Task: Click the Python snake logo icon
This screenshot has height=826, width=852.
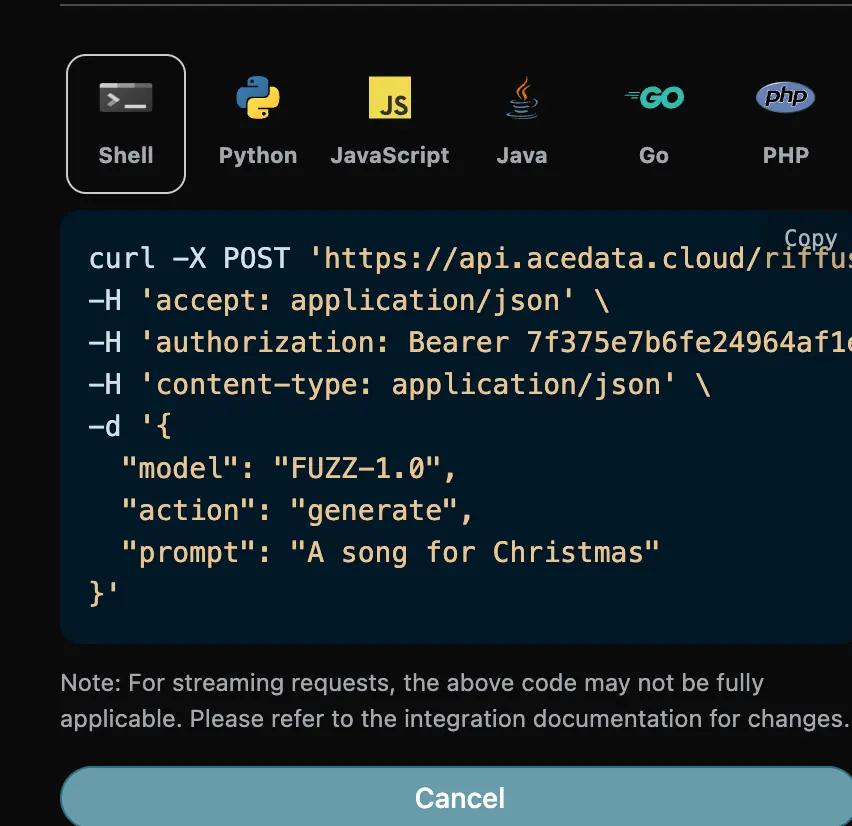Action: click(258, 98)
